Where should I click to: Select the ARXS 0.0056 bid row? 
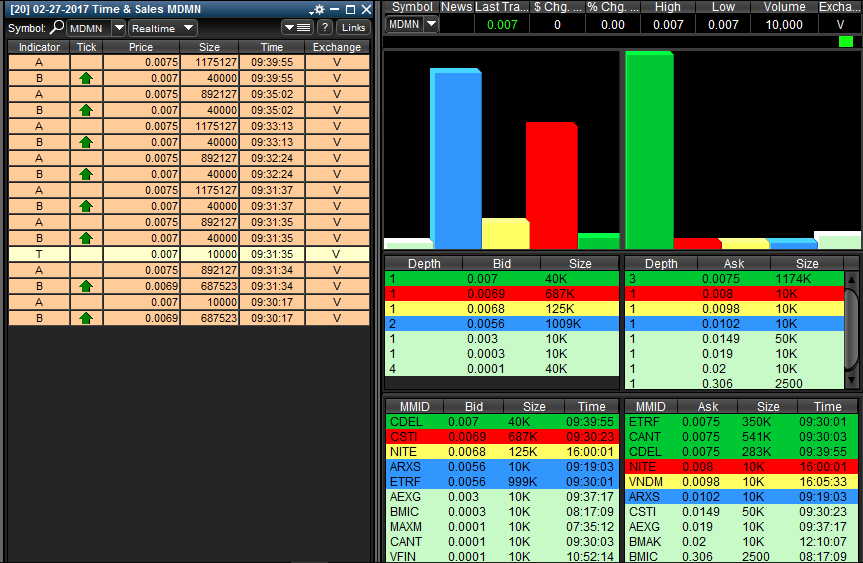(502, 467)
